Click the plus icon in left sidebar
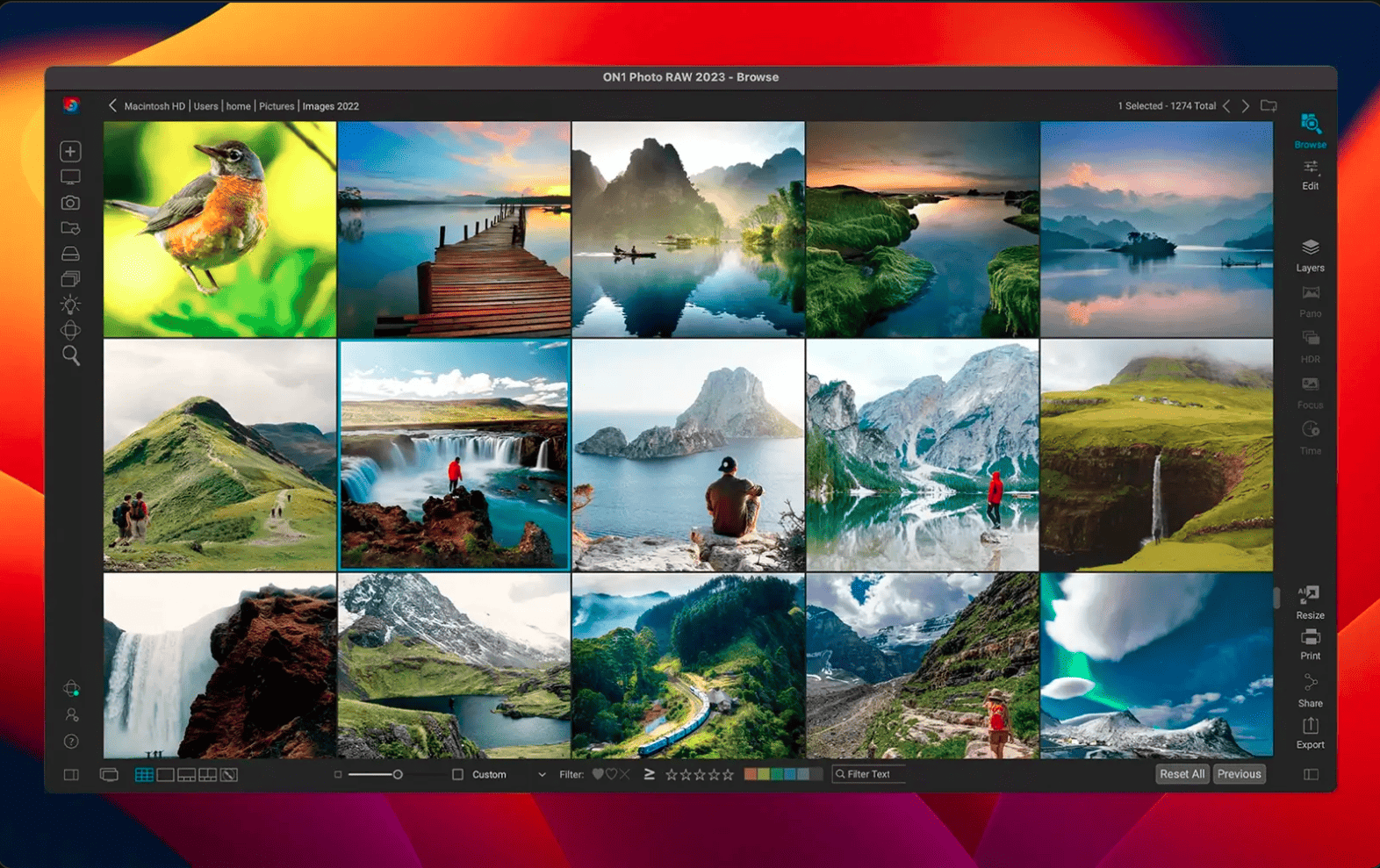 71,152
